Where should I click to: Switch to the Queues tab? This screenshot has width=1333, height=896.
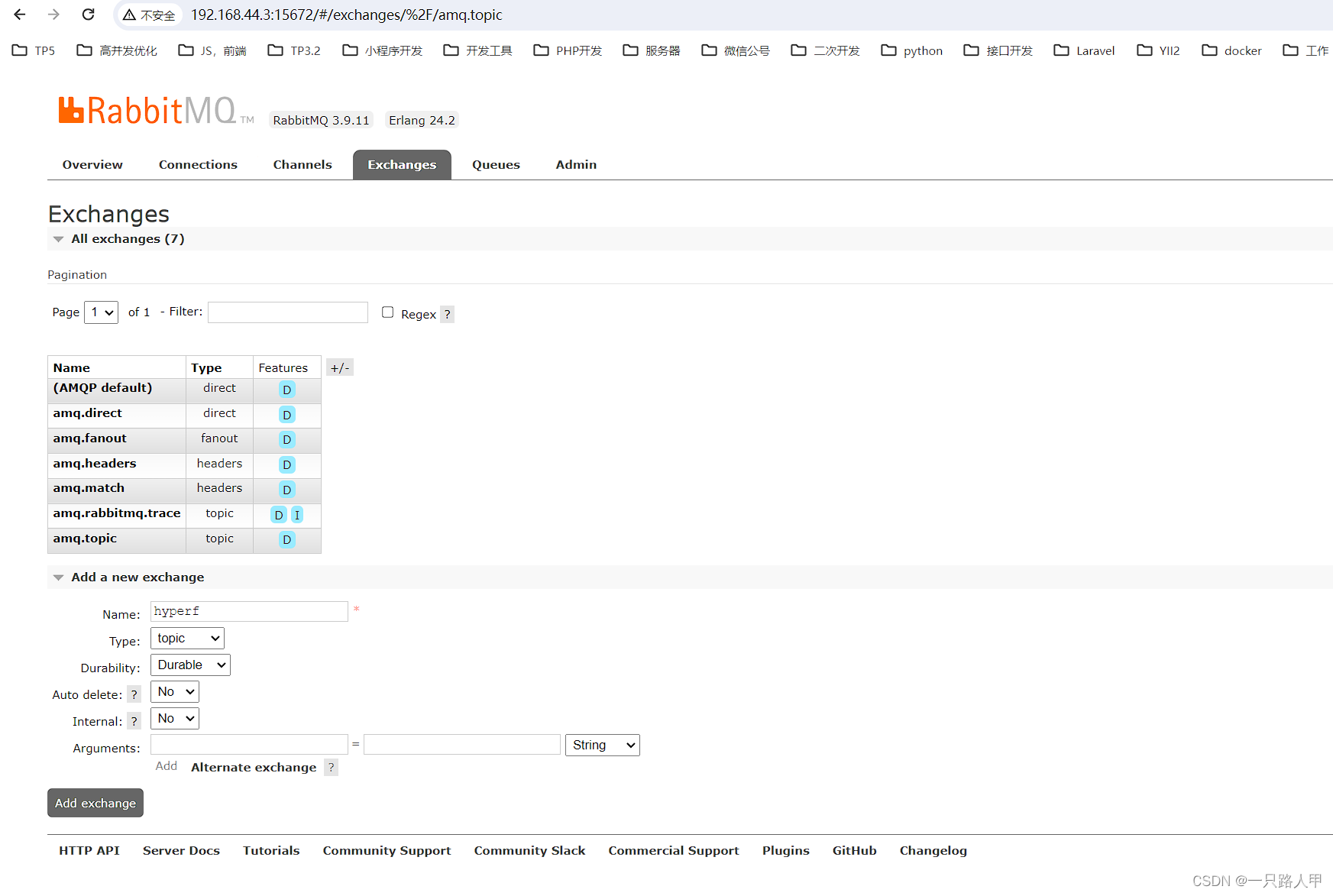496,165
